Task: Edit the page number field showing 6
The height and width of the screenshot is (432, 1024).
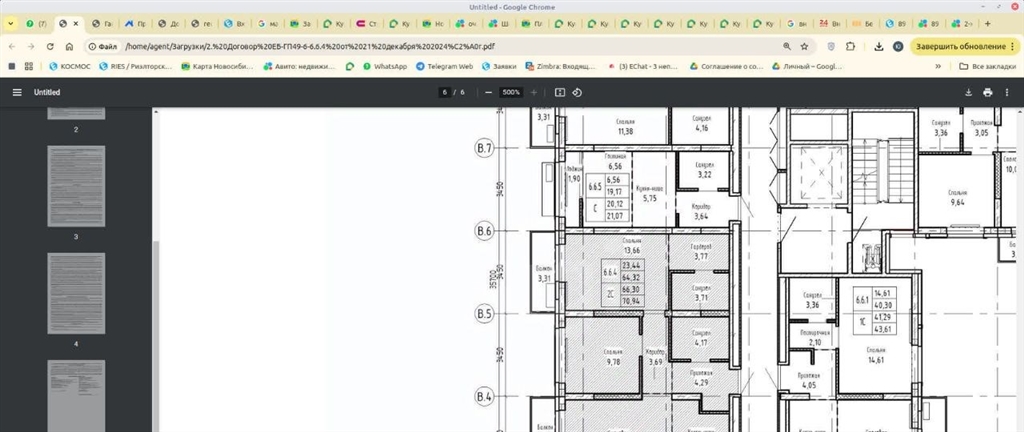Action: (445, 93)
